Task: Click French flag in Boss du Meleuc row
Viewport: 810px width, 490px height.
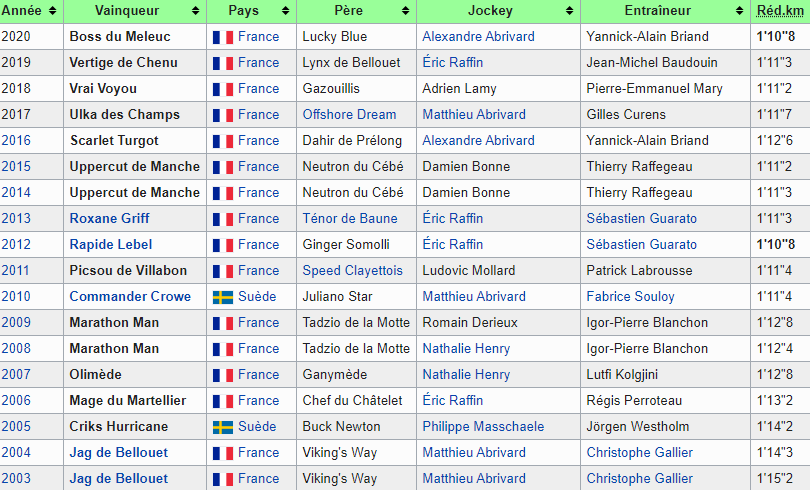Action: click(223, 37)
